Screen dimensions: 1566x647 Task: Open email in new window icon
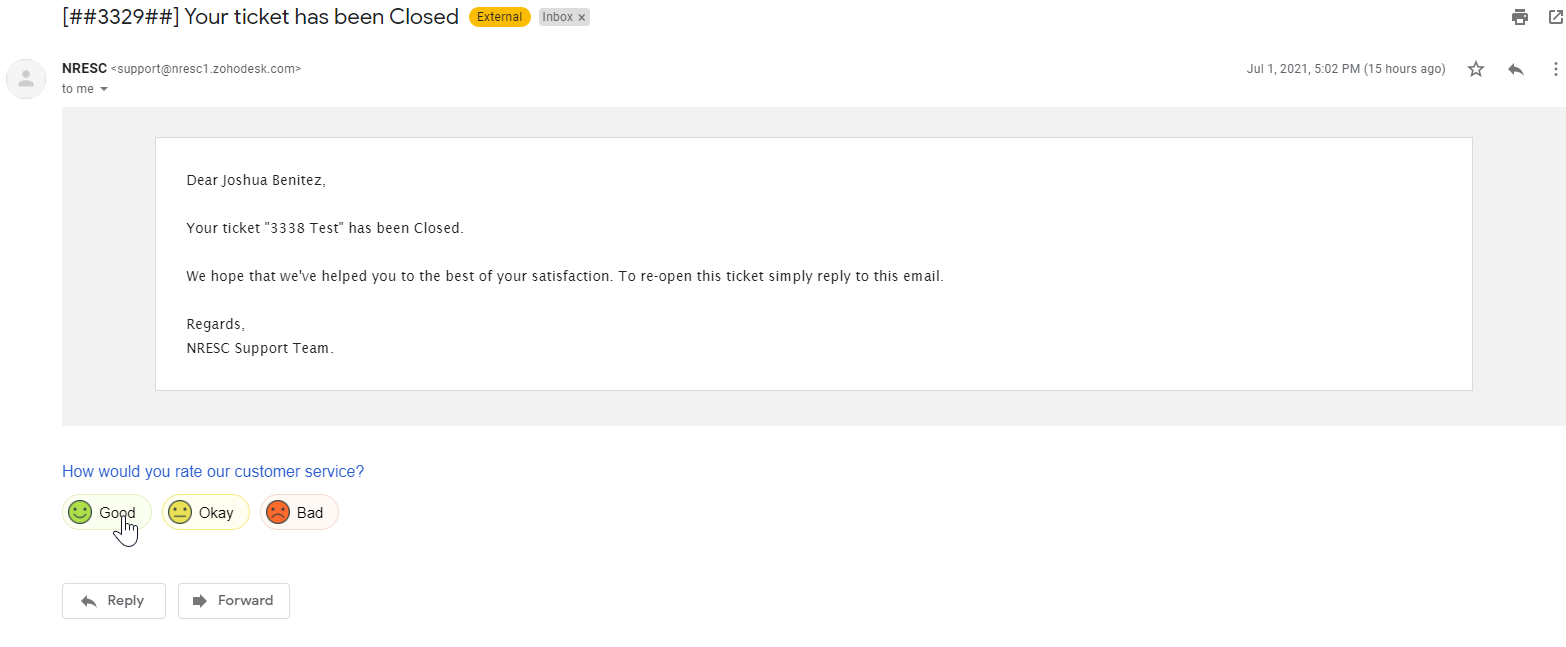click(1555, 17)
